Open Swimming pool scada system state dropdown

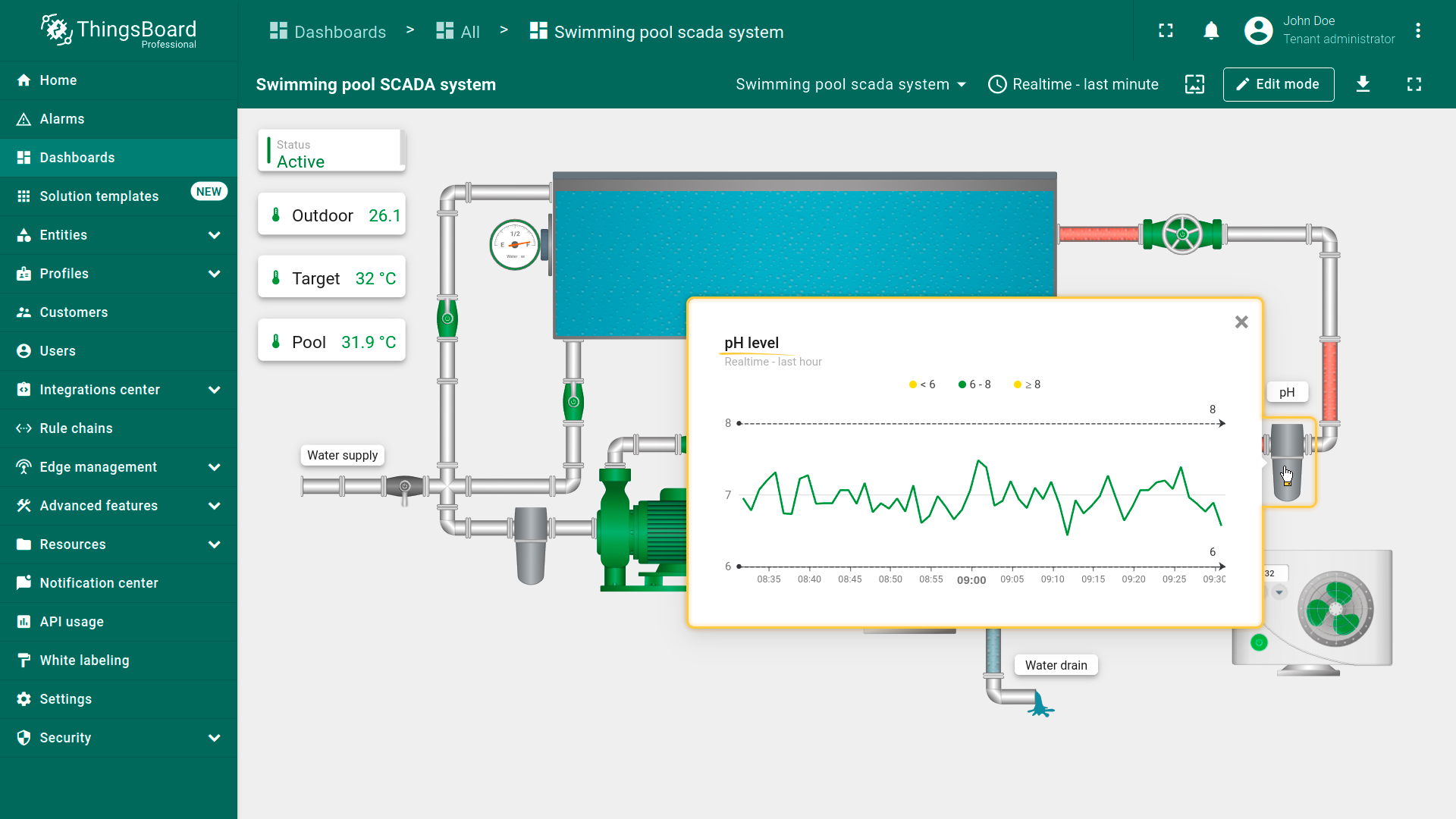coord(850,84)
